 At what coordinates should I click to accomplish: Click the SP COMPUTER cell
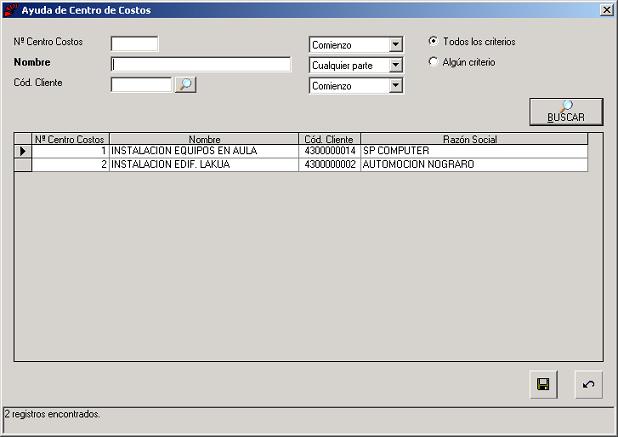[474, 151]
